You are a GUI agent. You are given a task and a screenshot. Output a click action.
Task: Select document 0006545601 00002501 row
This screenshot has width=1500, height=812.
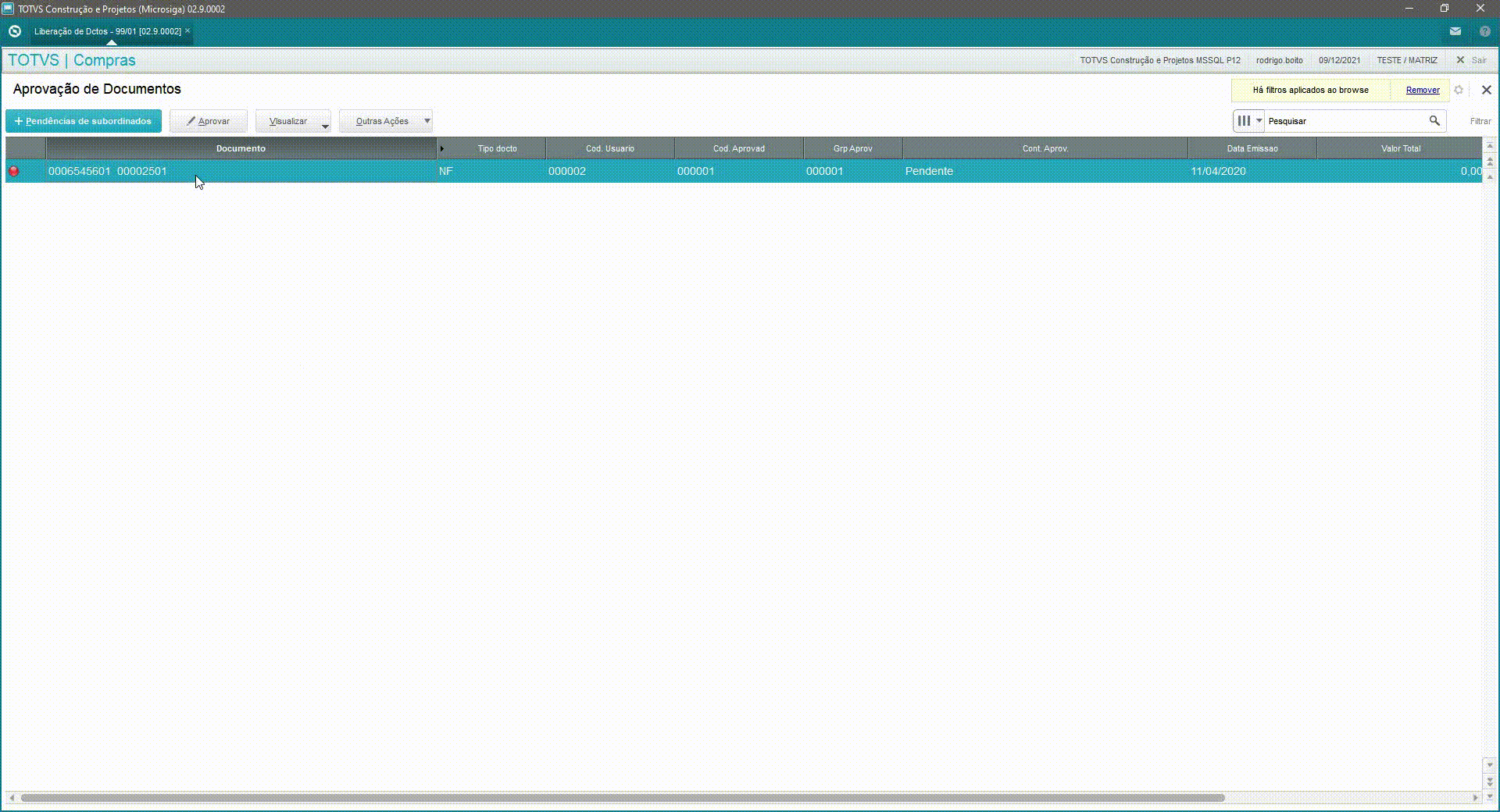coord(744,171)
